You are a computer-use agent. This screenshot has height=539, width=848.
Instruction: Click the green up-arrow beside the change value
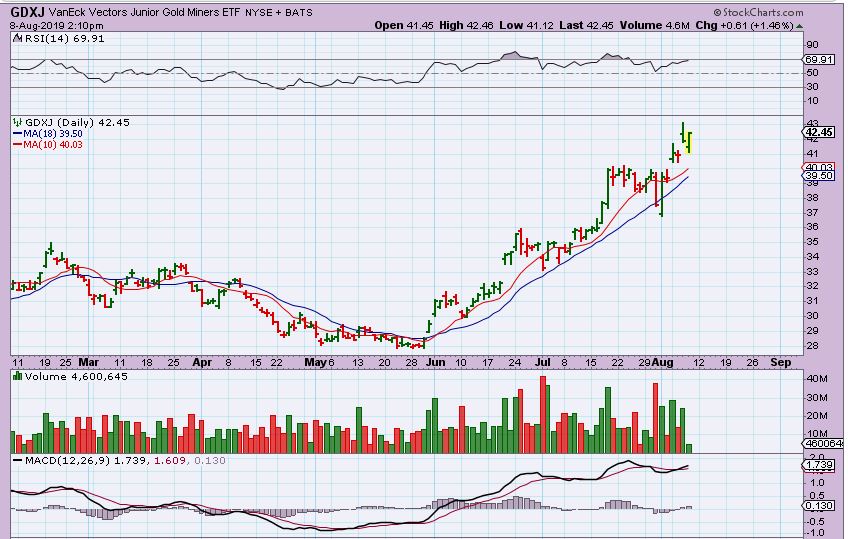click(799, 26)
